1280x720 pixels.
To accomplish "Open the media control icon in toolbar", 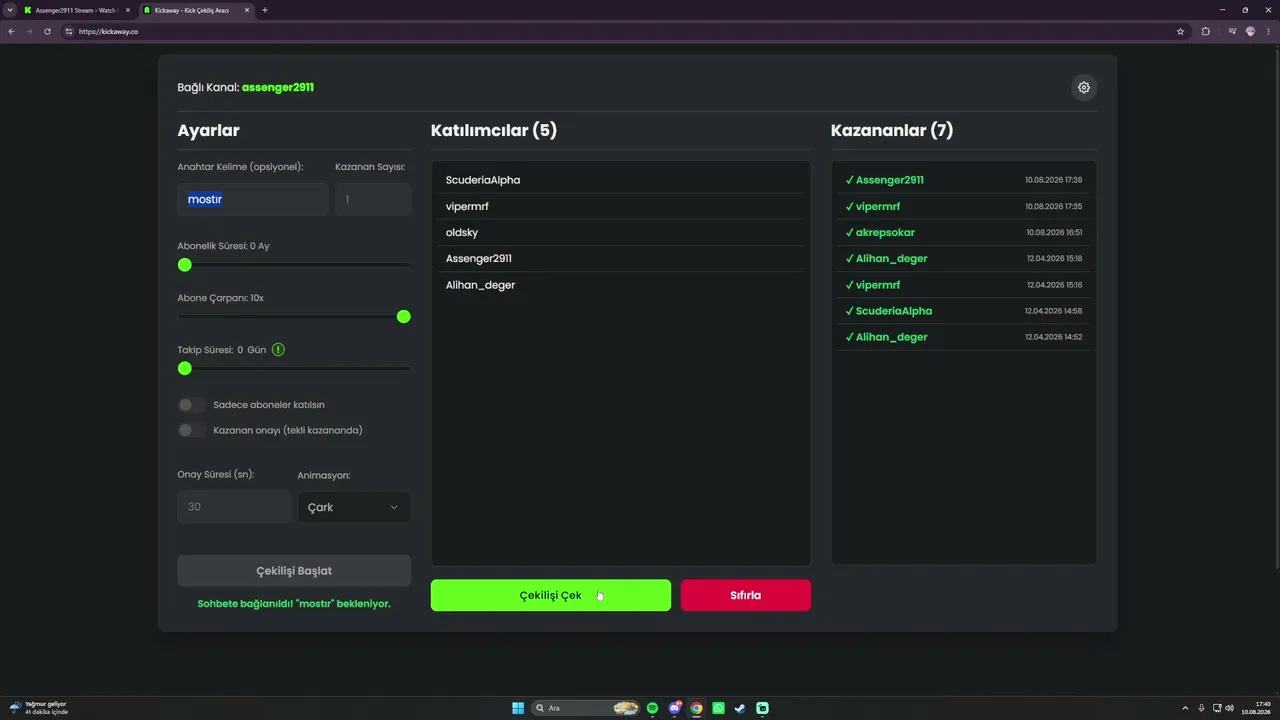I will [x=1232, y=31].
